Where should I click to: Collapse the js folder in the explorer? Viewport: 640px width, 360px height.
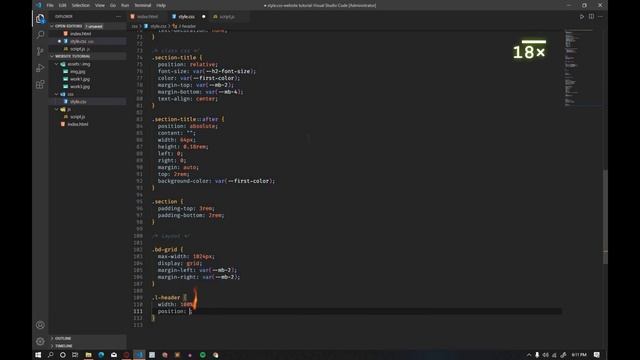(57, 109)
